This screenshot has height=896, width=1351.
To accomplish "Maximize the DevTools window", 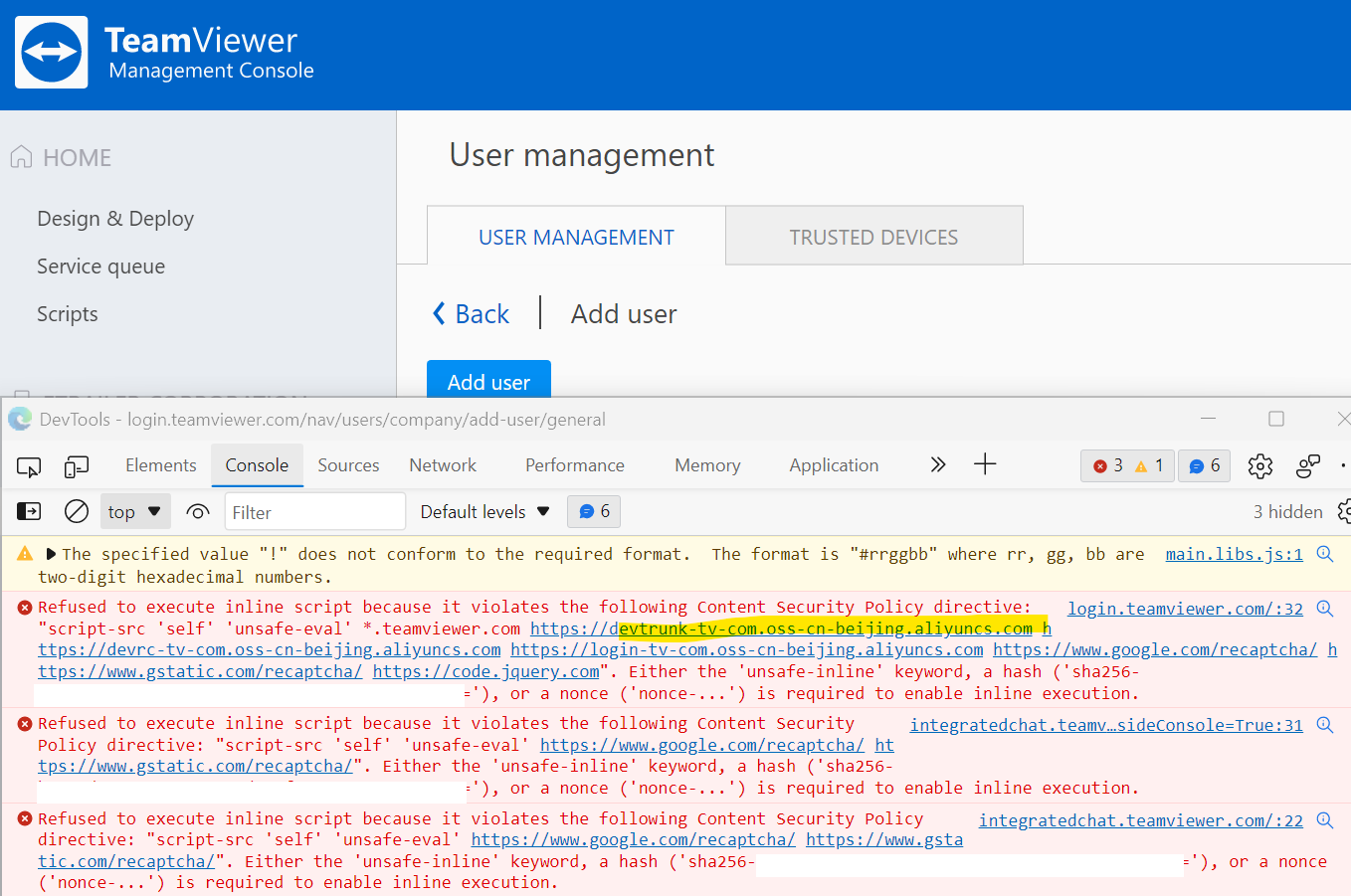I will 1276,419.
